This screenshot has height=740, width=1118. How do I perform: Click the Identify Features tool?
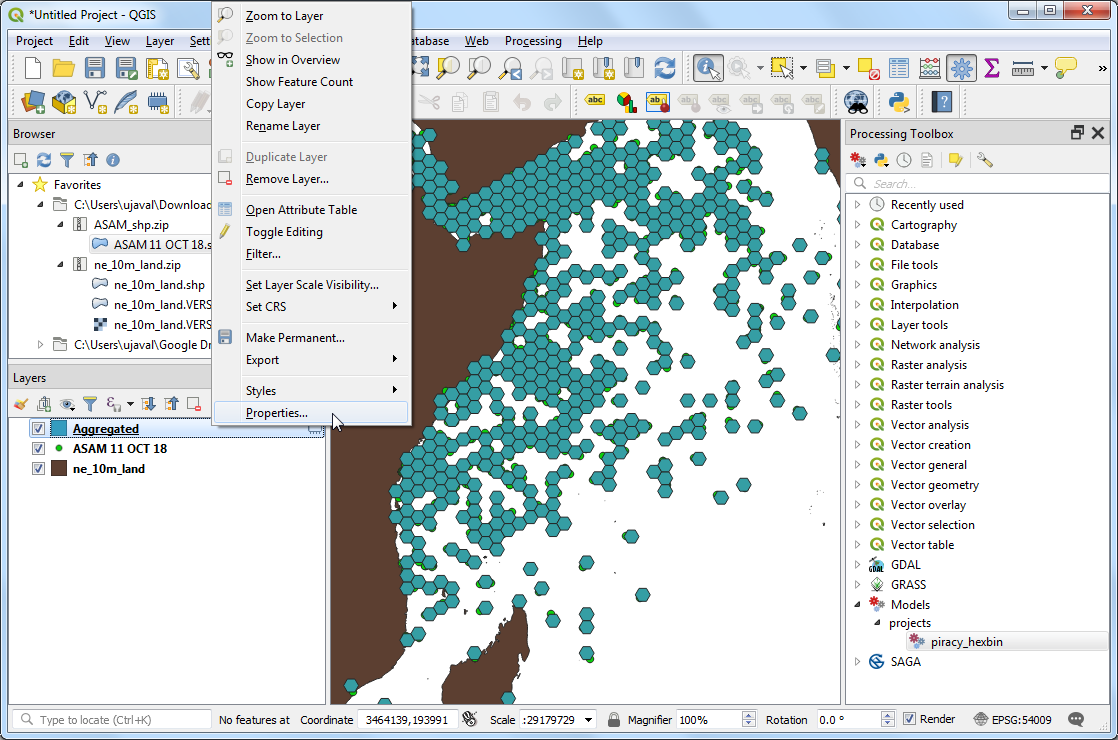coord(708,68)
